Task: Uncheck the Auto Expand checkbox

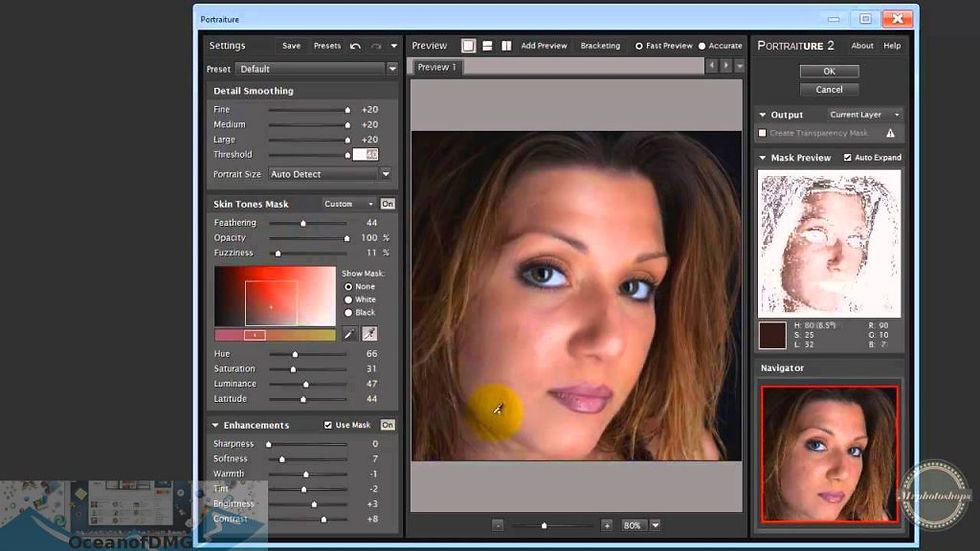Action: pos(848,158)
